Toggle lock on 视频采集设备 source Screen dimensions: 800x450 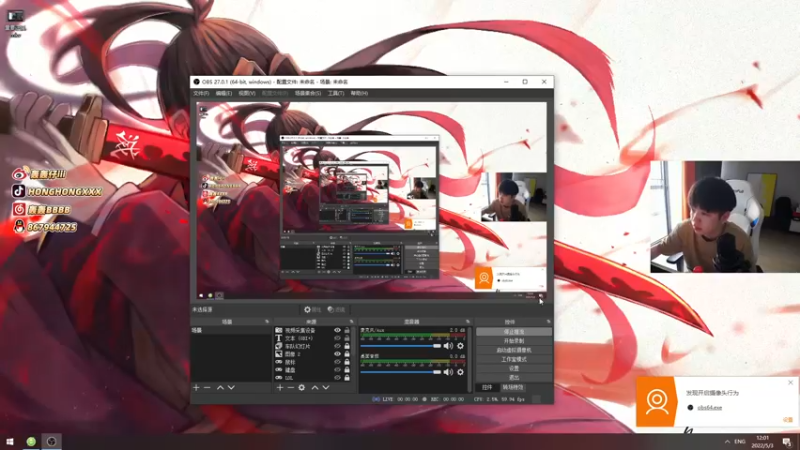click(347, 331)
